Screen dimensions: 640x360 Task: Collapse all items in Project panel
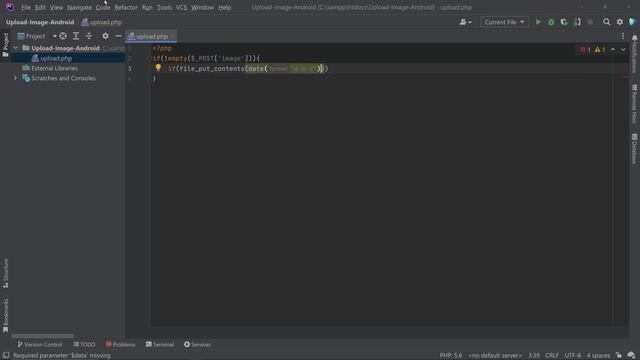coord(89,36)
